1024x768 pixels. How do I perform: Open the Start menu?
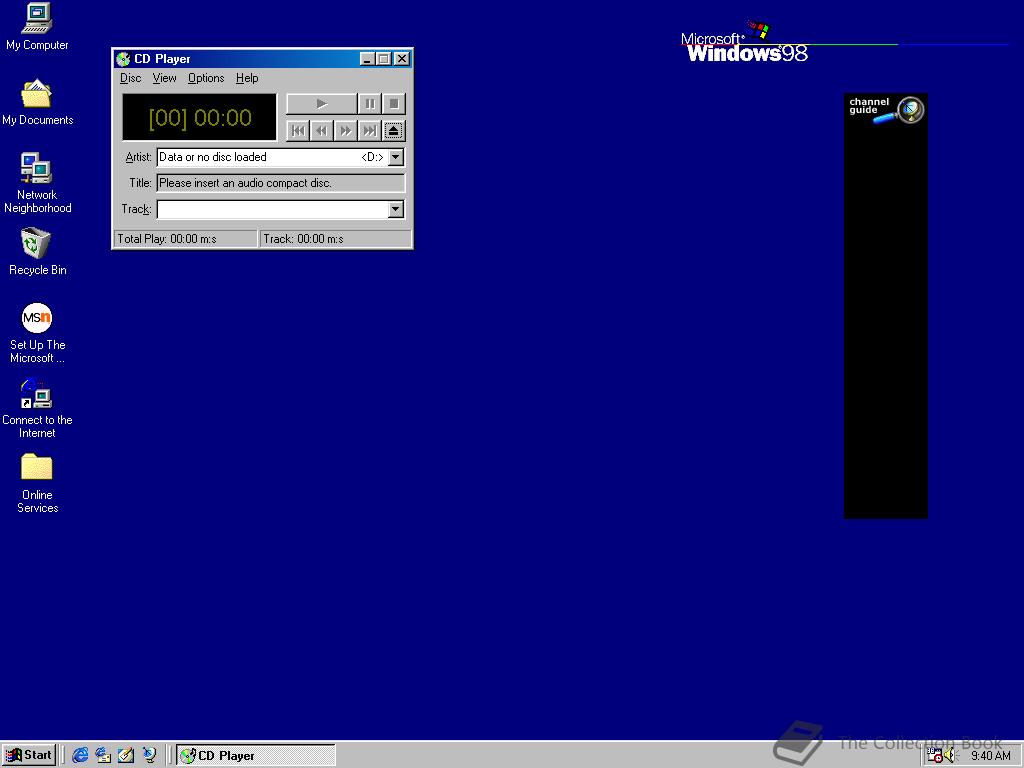pyautogui.click(x=29, y=756)
